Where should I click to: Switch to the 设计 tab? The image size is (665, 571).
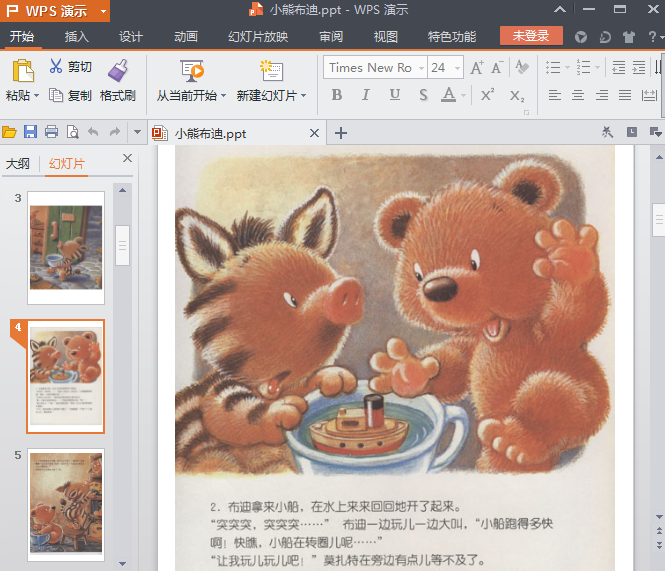131,36
